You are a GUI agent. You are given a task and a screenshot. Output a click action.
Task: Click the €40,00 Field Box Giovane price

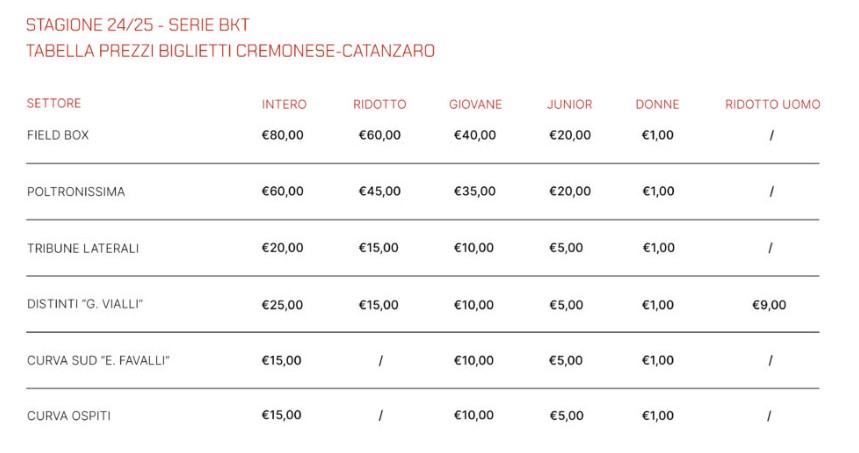[x=475, y=135]
